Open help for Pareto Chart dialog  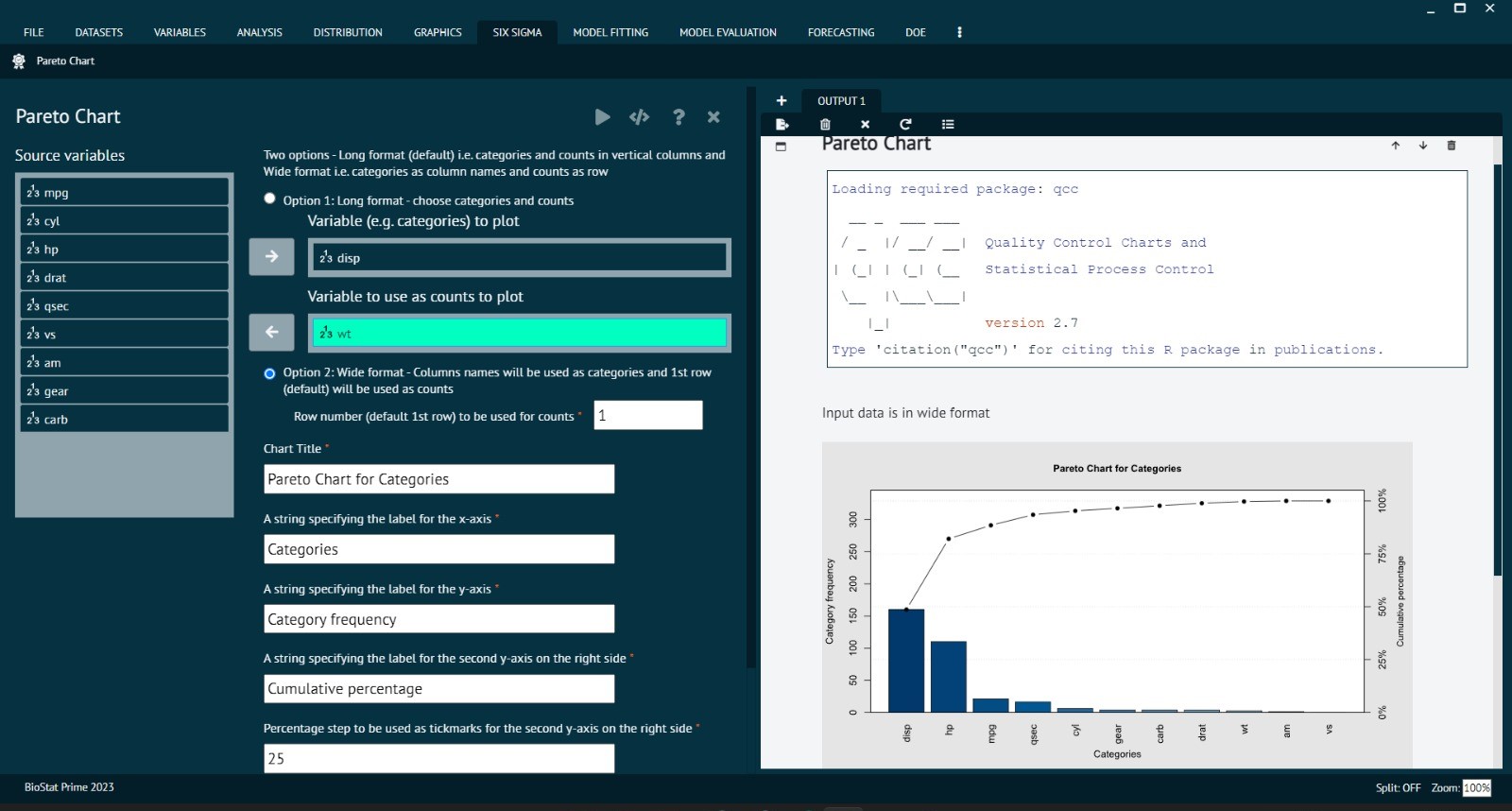tap(678, 117)
